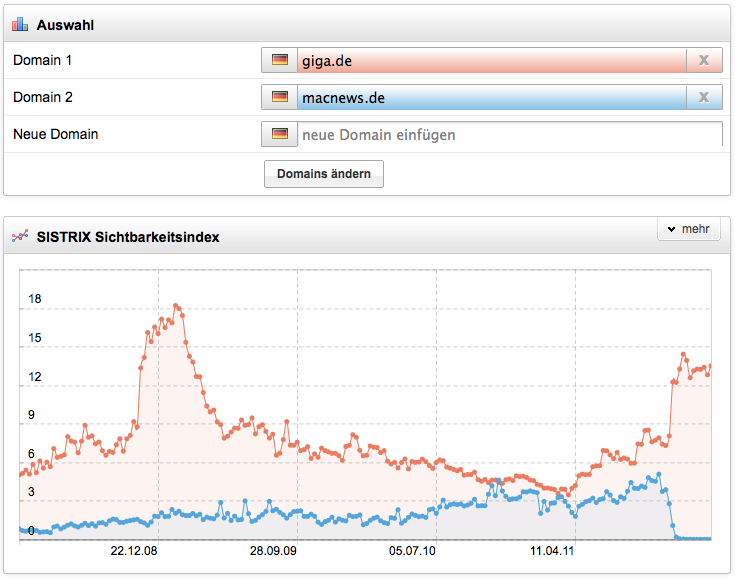The image size is (735, 580).
Task: Open the country flag selector for Neue Domain
Action: pos(279,134)
